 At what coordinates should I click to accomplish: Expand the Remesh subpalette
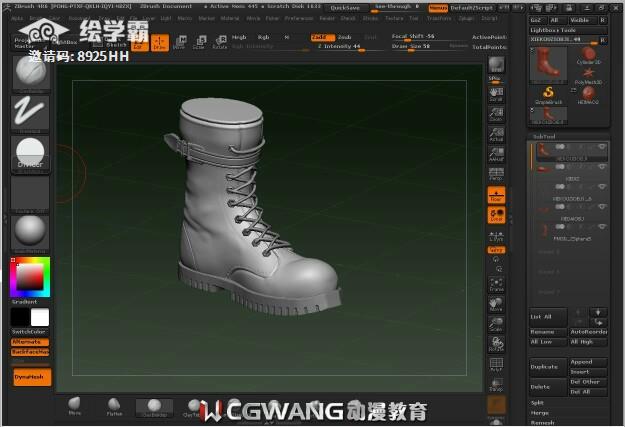click(x=542, y=422)
